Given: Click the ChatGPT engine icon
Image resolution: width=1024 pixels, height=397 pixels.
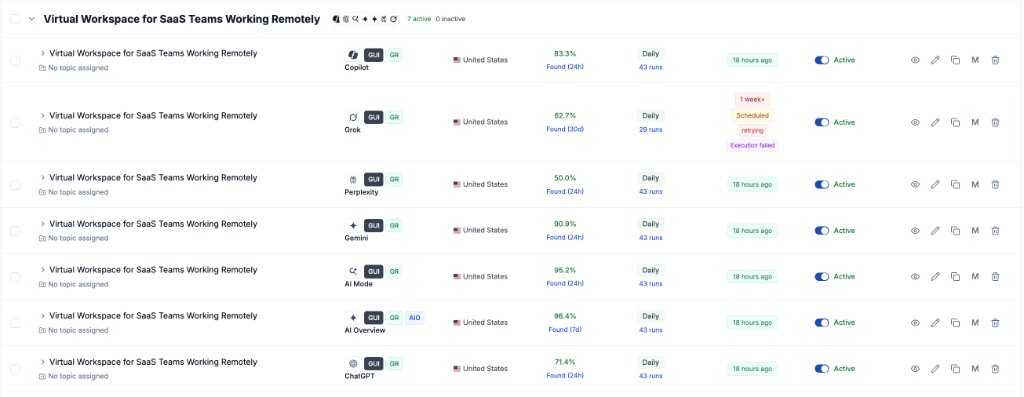Looking at the screenshot, I should click(x=353, y=364).
